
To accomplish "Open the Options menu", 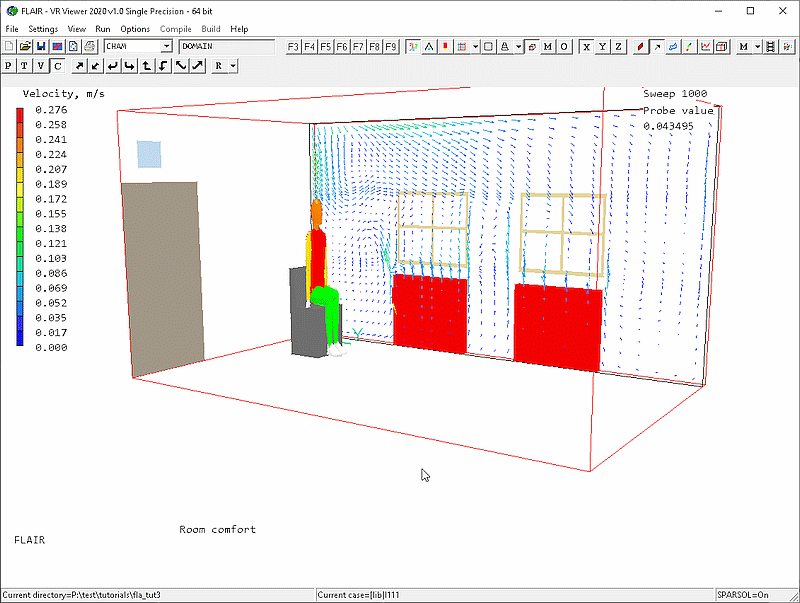I will pos(135,29).
